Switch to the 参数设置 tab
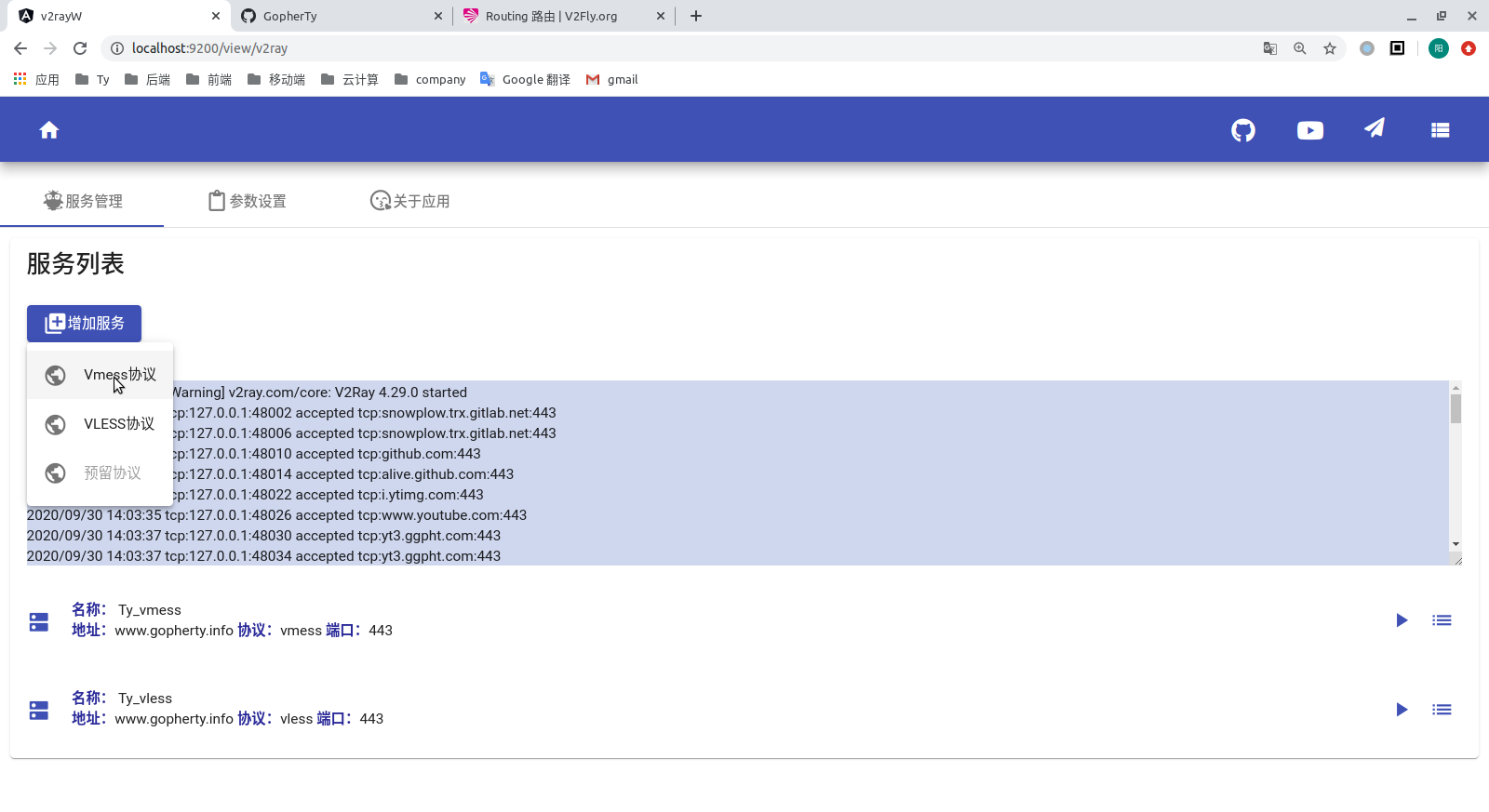 click(x=247, y=201)
